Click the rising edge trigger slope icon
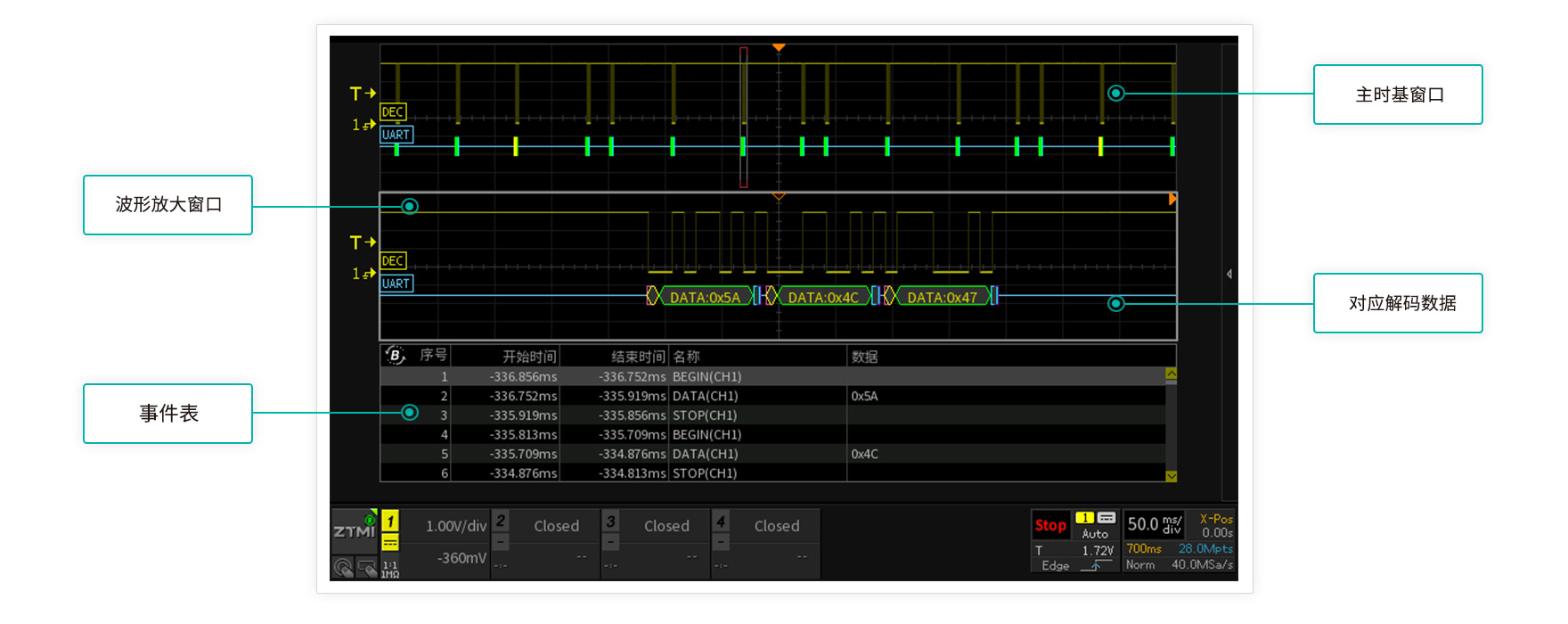 point(1096,565)
